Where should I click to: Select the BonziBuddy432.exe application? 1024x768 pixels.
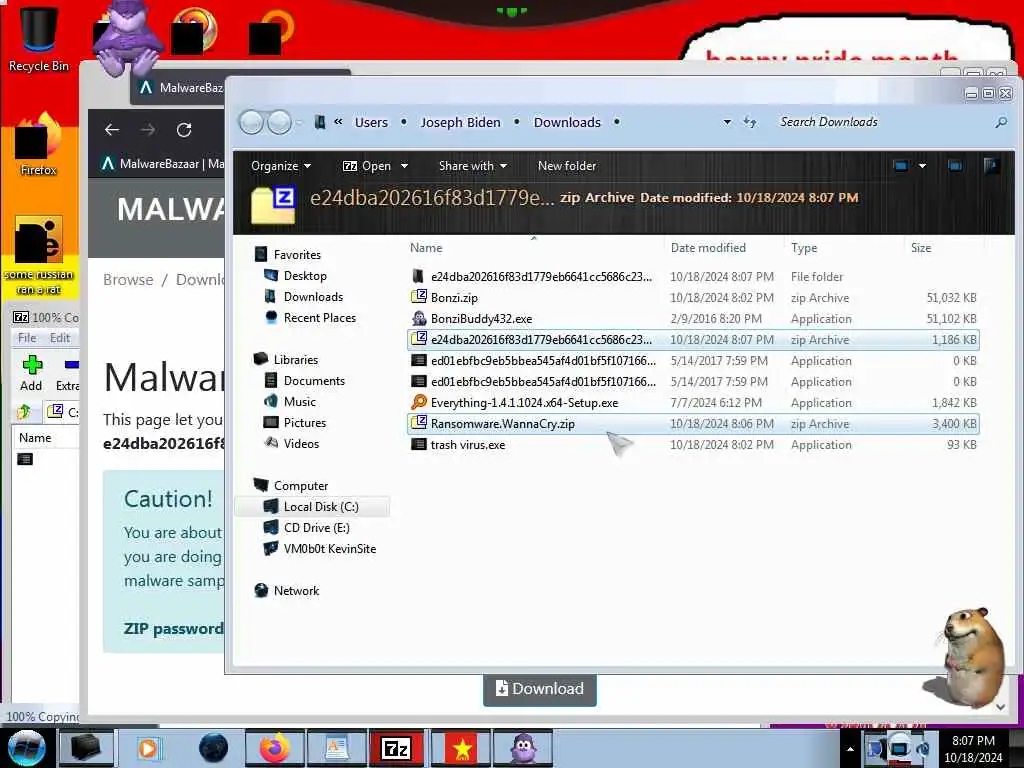[693, 319]
